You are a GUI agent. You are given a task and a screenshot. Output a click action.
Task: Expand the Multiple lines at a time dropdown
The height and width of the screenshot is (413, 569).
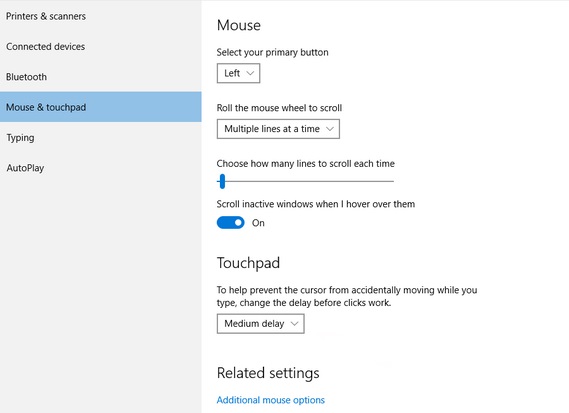tap(278, 129)
